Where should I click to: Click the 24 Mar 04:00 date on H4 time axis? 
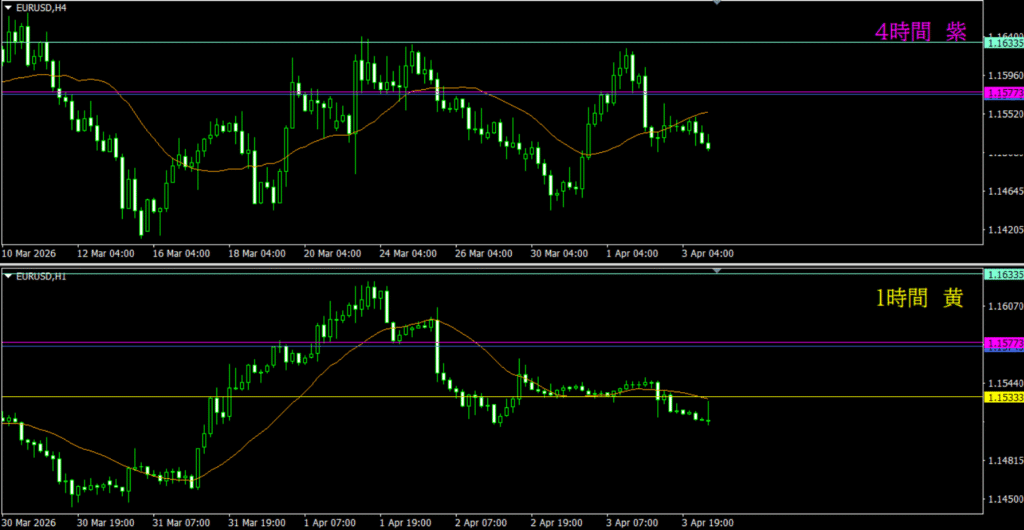point(407,253)
